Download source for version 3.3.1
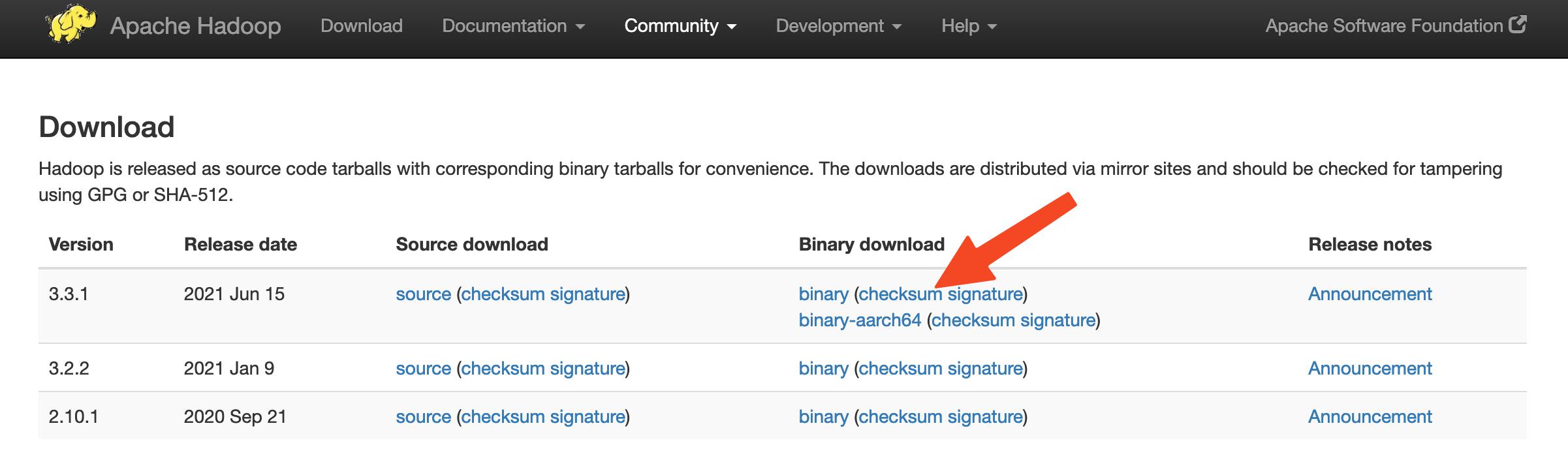Screen dimensions: 1568x462 pos(423,294)
